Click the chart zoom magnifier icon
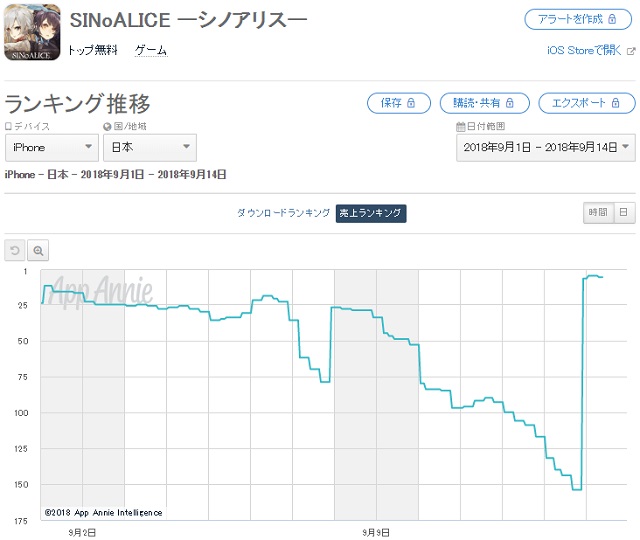Image resolution: width=640 pixels, height=540 pixels. click(38, 250)
